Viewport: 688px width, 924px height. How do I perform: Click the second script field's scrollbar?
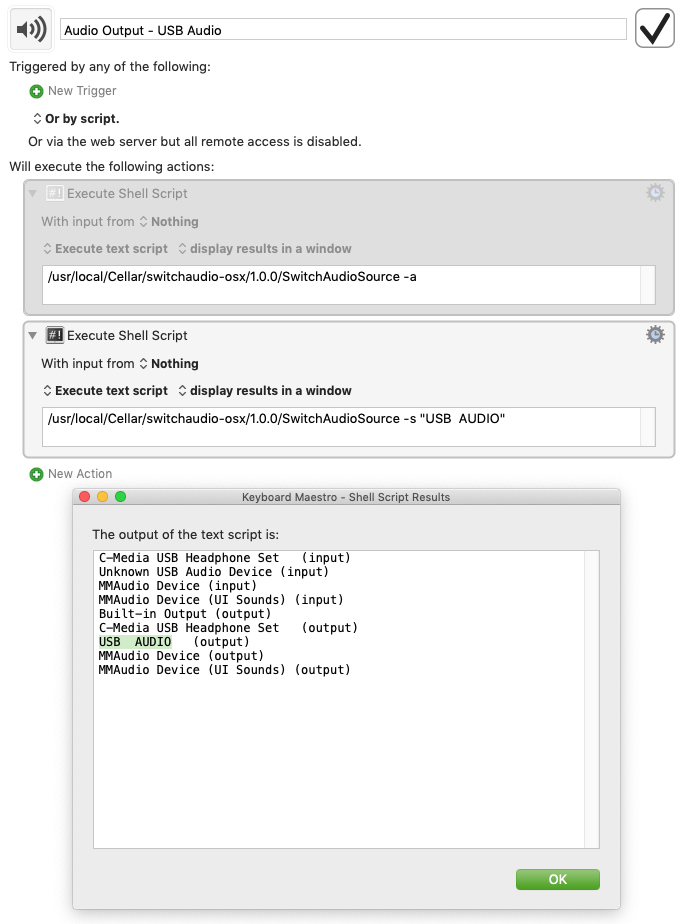pos(647,427)
